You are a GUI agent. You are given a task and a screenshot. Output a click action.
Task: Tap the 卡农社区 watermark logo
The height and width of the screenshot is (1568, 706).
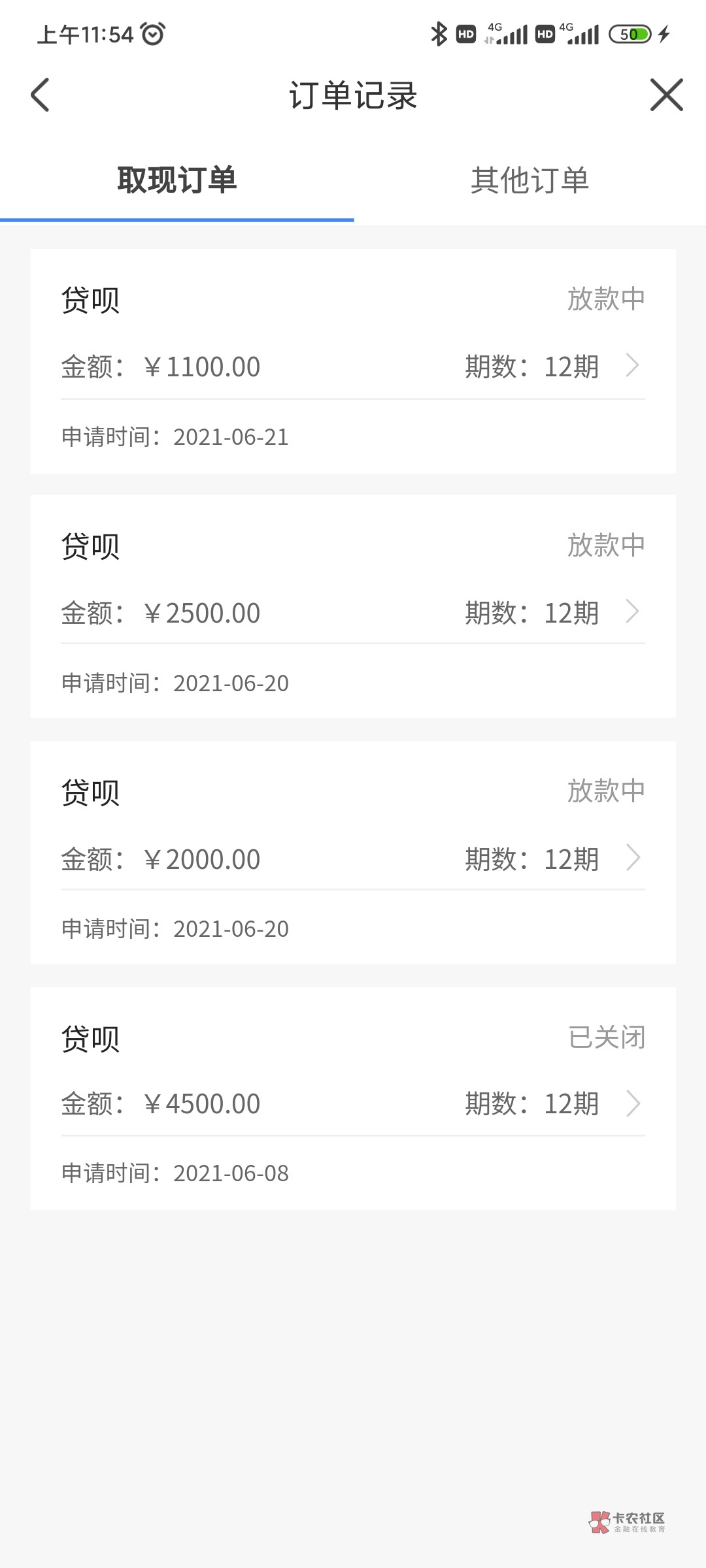click(627, 1522)
